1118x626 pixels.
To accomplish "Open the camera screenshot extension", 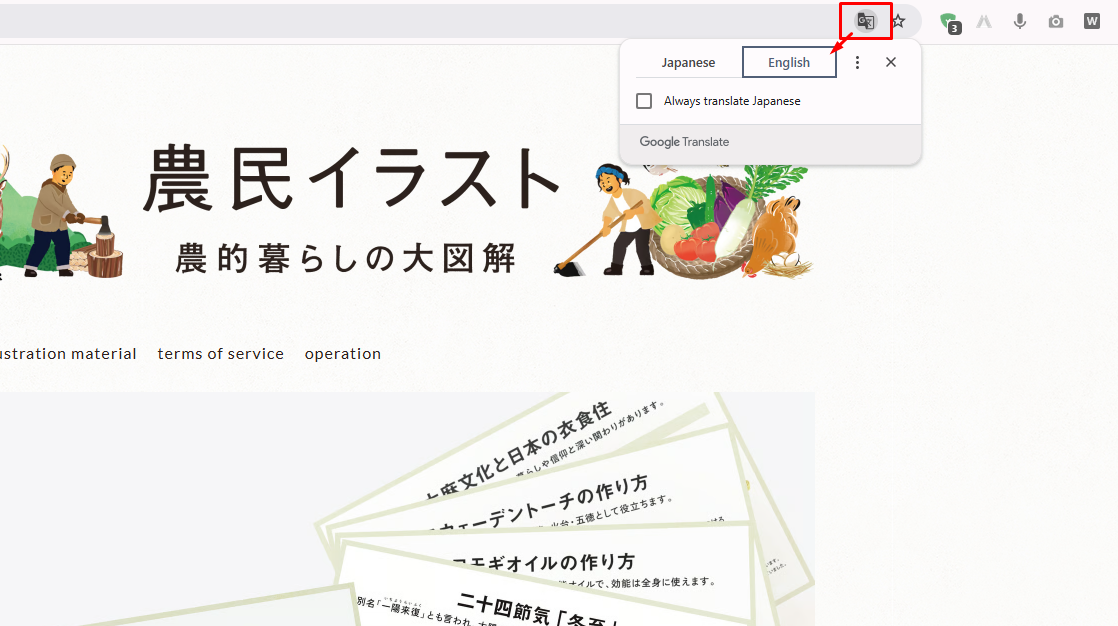I will pos(1055,20).
